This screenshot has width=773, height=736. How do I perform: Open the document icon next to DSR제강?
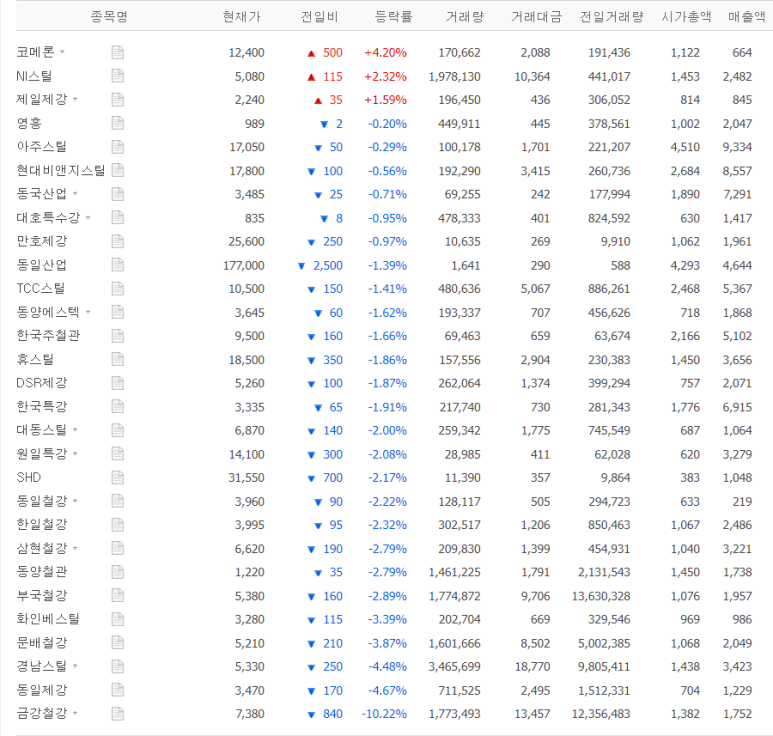point(117,383)
